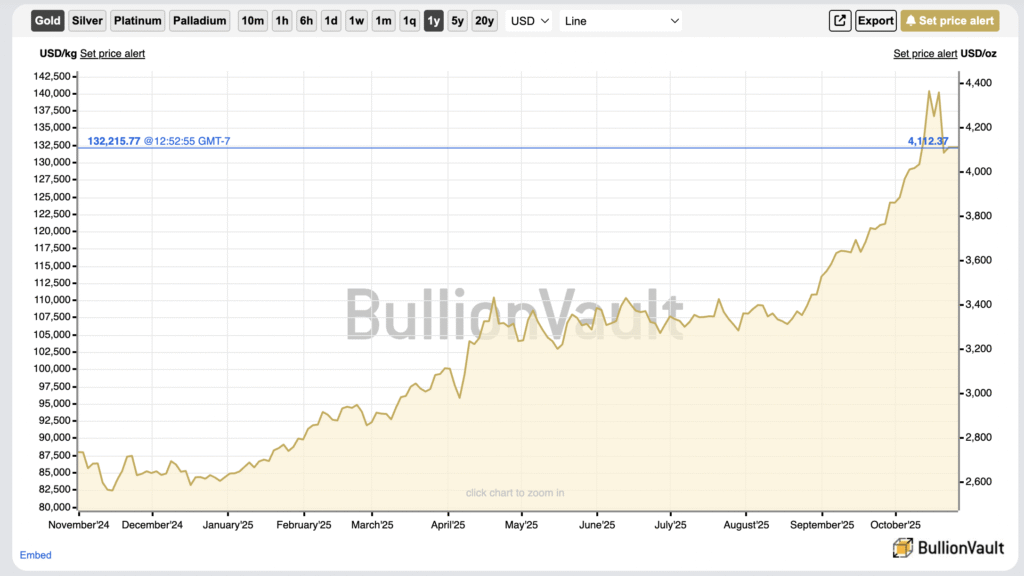Click the Set price alert button

point(949,20)
